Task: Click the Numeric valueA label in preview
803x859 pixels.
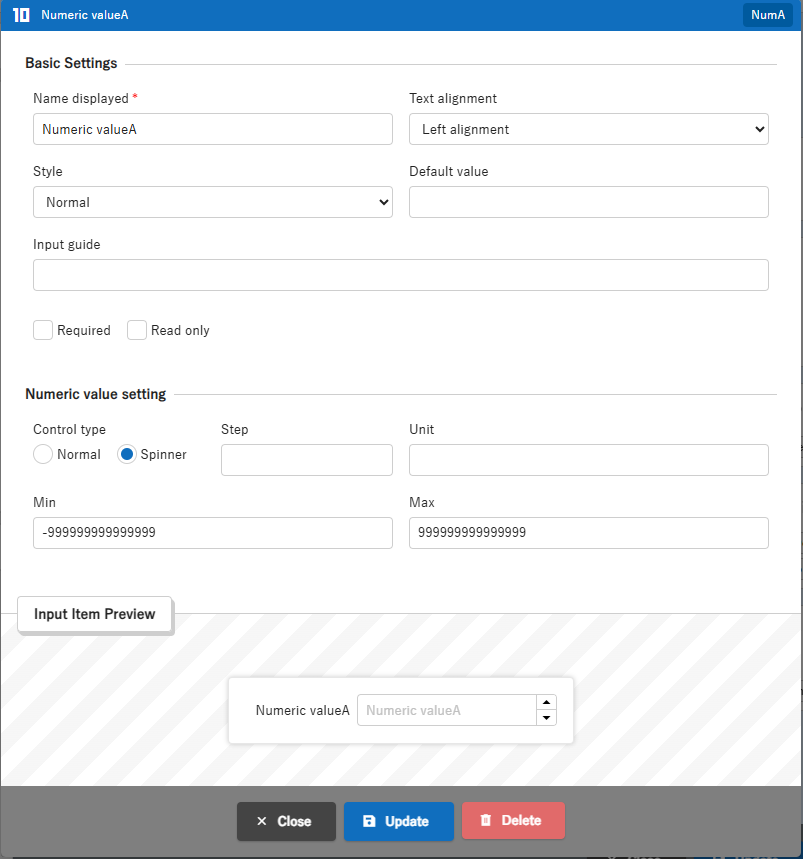Action: click(302, 710)
